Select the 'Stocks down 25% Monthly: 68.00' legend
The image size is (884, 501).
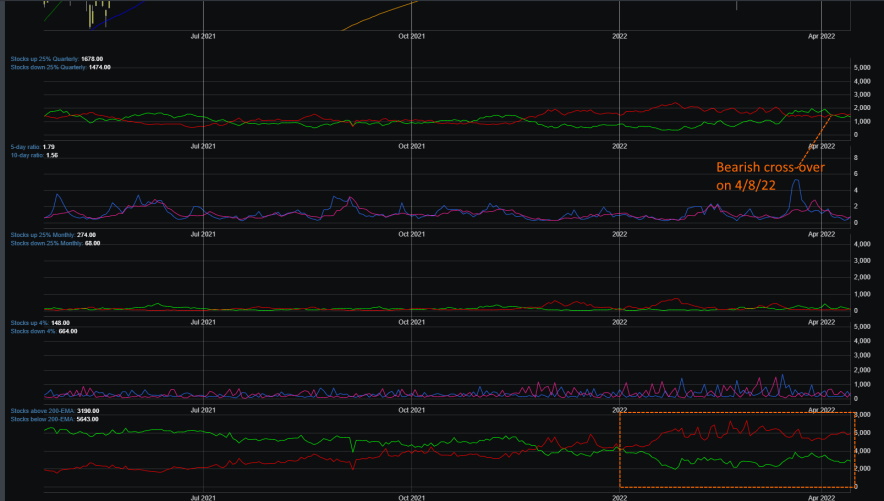point(55,243)
